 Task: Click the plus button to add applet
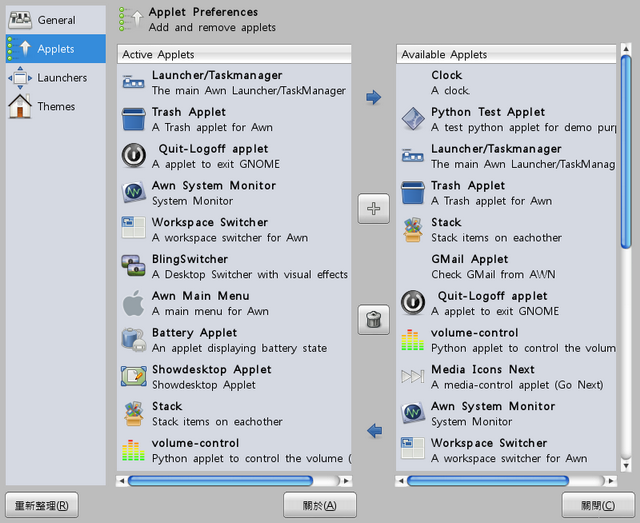[x=373, y=209]
